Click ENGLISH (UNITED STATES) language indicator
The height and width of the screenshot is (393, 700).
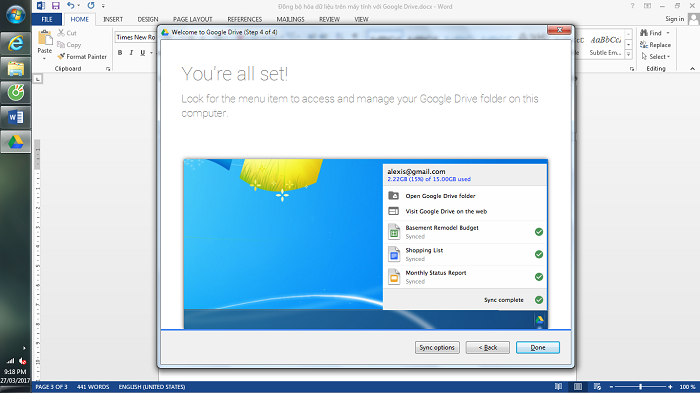152,387
